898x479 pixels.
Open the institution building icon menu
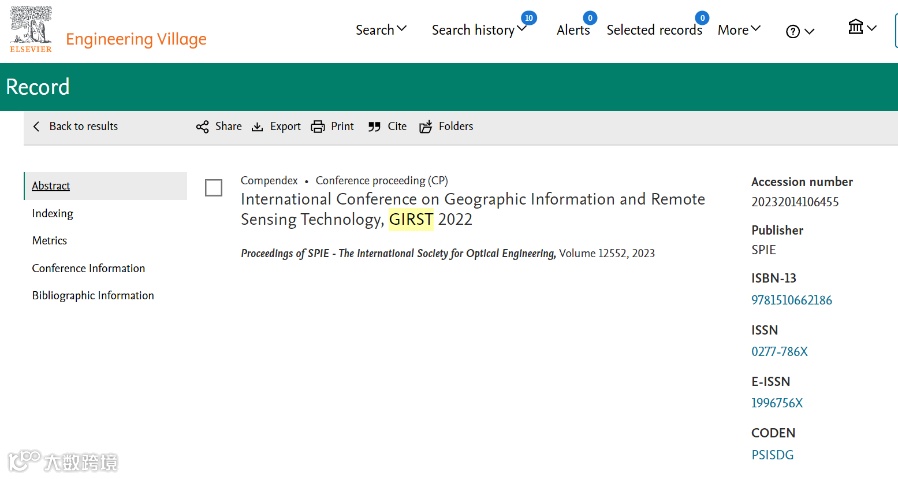862,27
